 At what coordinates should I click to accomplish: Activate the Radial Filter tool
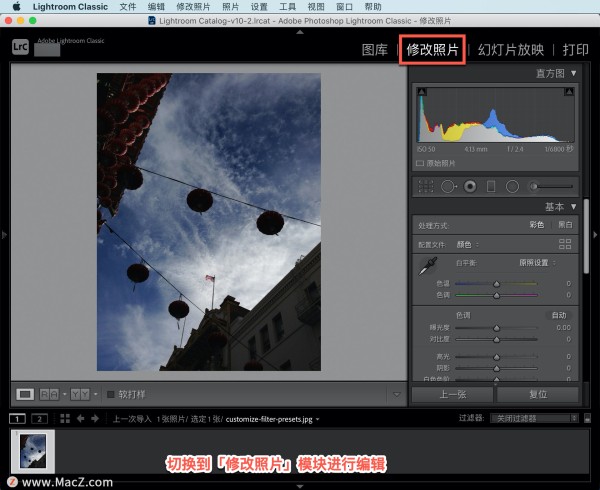(x=512, y=186)
